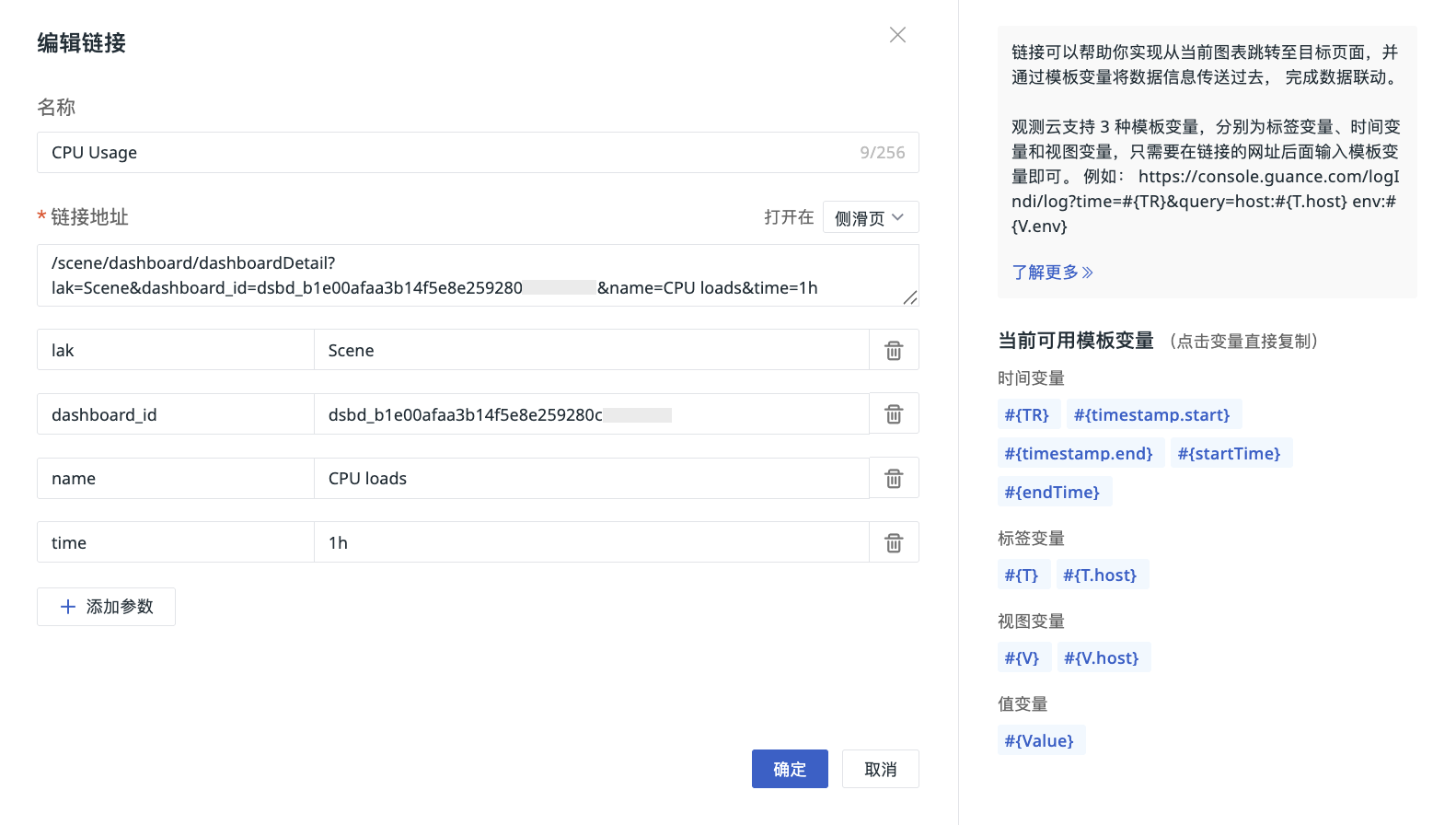Image resolution: width=1456 pixels, height=825 pixels.
Task: Cancel with the 取消 button
Action: coord(881,769)
